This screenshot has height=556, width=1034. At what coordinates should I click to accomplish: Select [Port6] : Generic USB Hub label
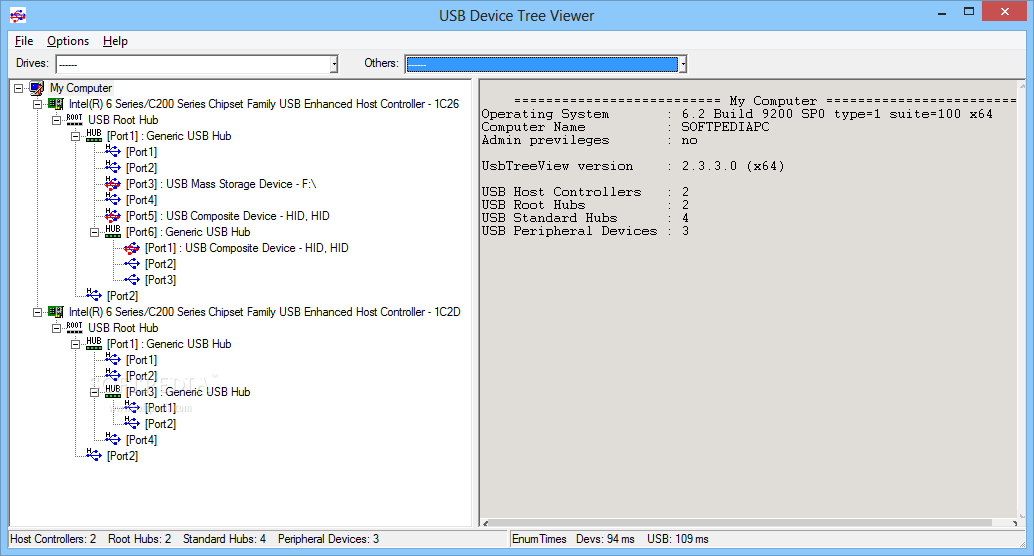coord(188,232)
